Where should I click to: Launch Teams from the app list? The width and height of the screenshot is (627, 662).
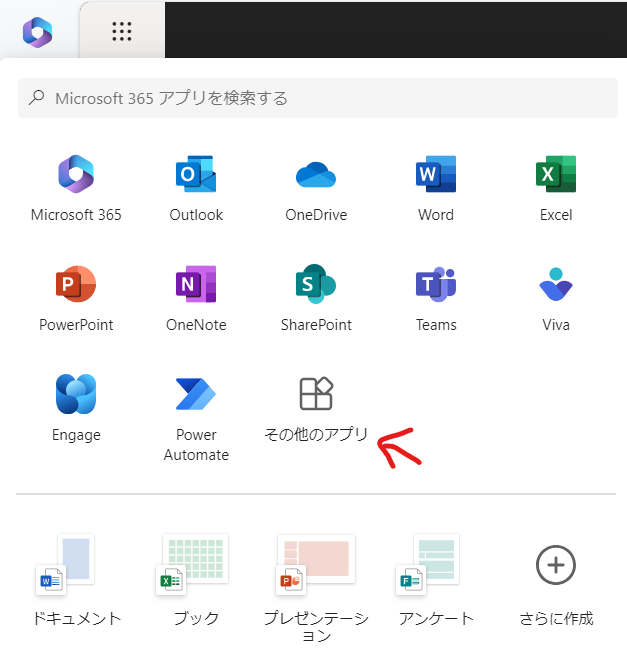point(436,298)
